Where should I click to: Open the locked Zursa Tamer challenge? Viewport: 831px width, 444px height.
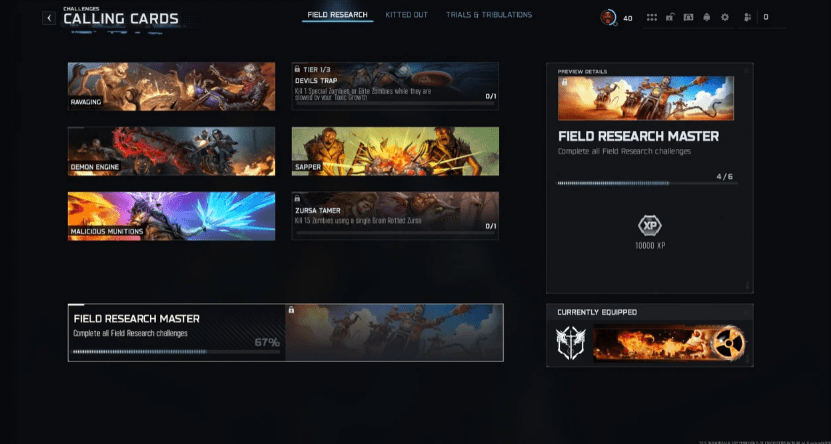(394, 215)
